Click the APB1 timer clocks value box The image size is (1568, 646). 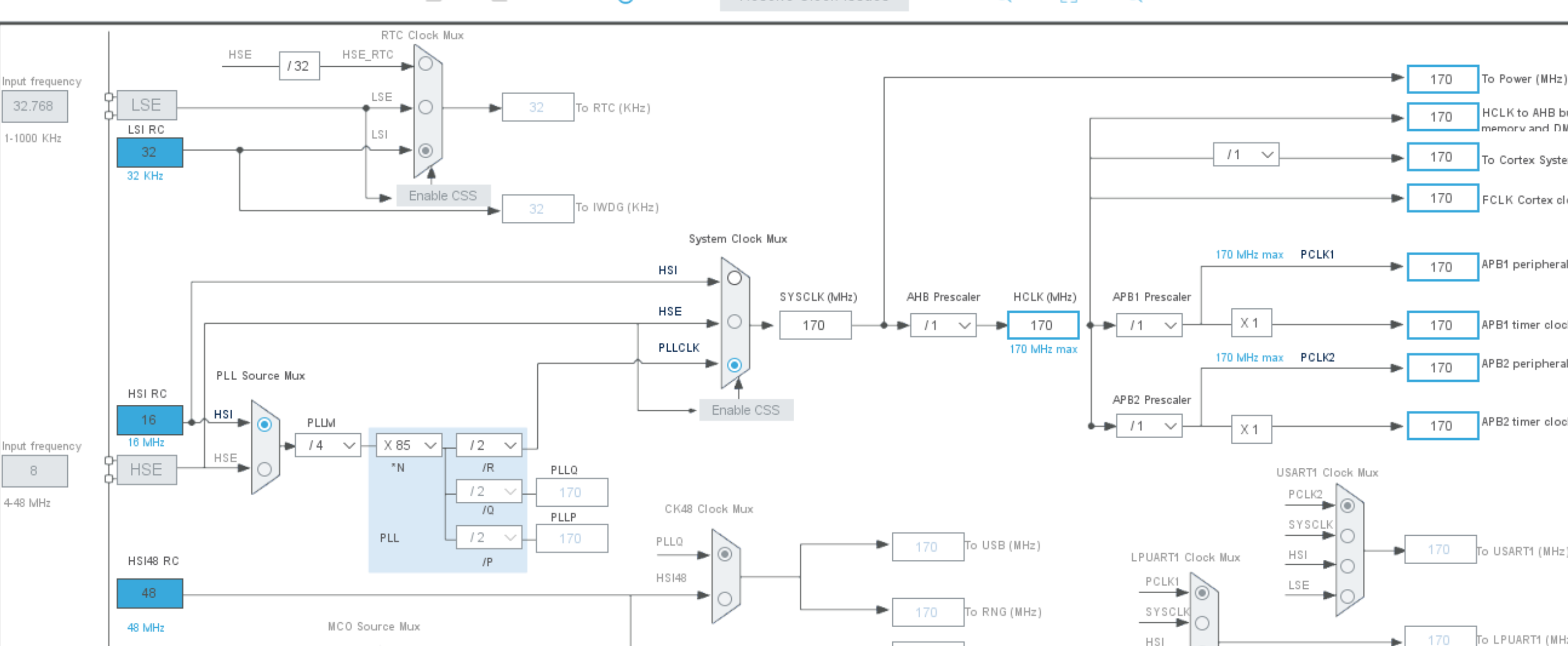(1443, 326)
